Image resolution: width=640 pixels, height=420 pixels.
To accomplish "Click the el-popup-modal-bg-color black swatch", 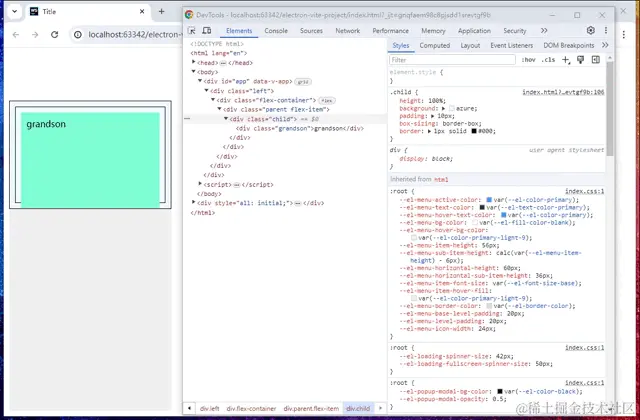I will 500,391.
